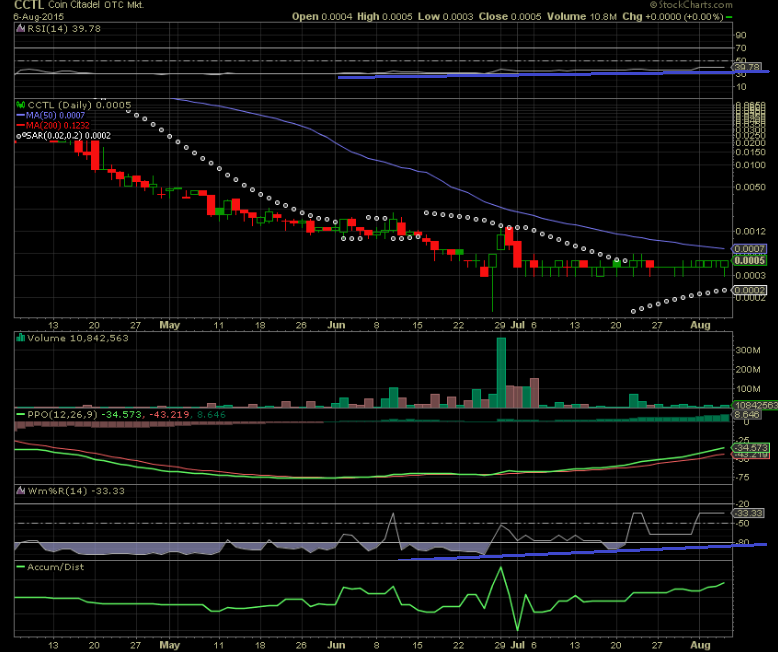778x652 pixels.
Task: Click the green line marker before PPO(12,26,9)
Action: point(20,414)
